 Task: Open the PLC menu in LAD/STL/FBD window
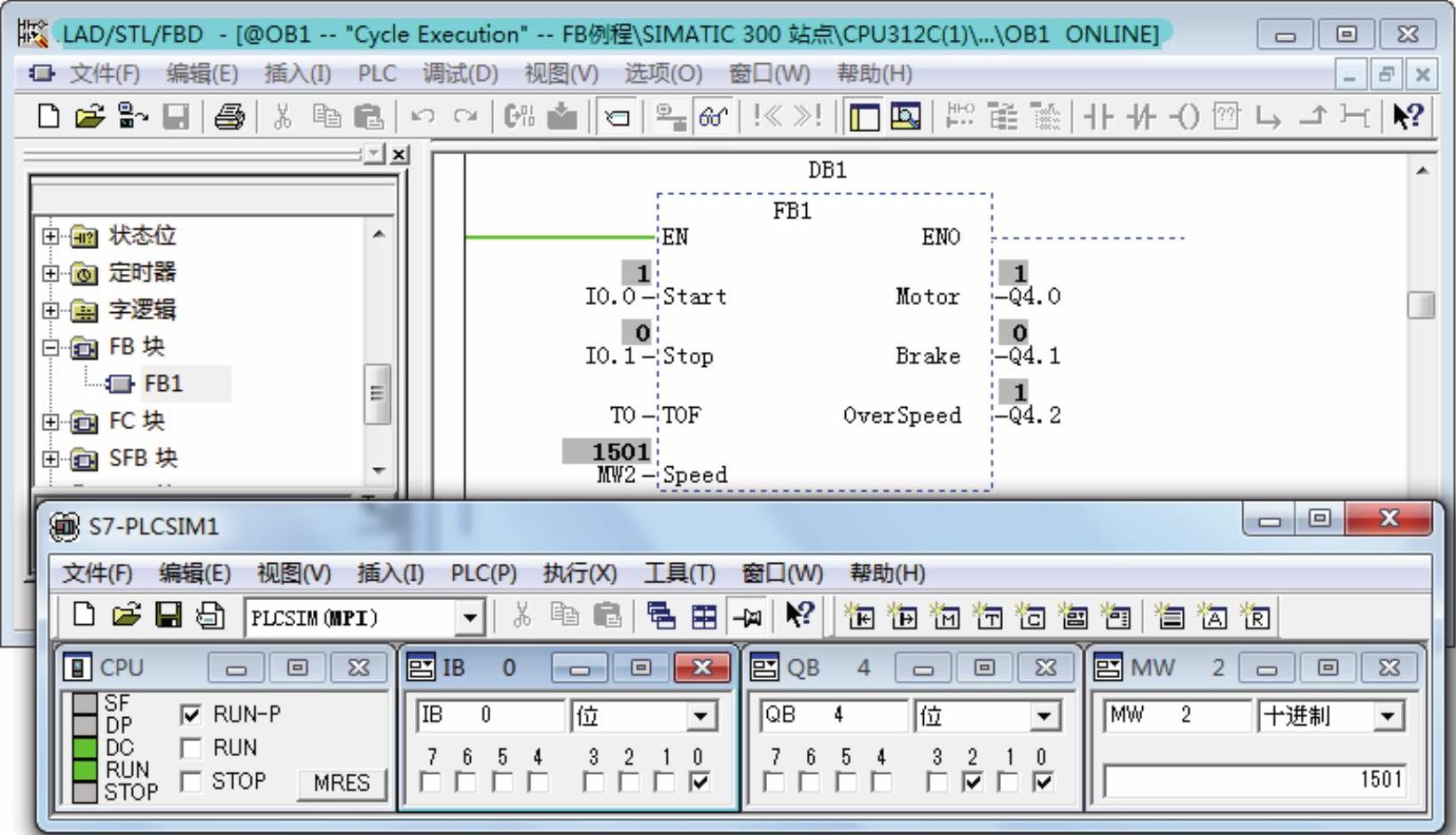tap(377, 74)
